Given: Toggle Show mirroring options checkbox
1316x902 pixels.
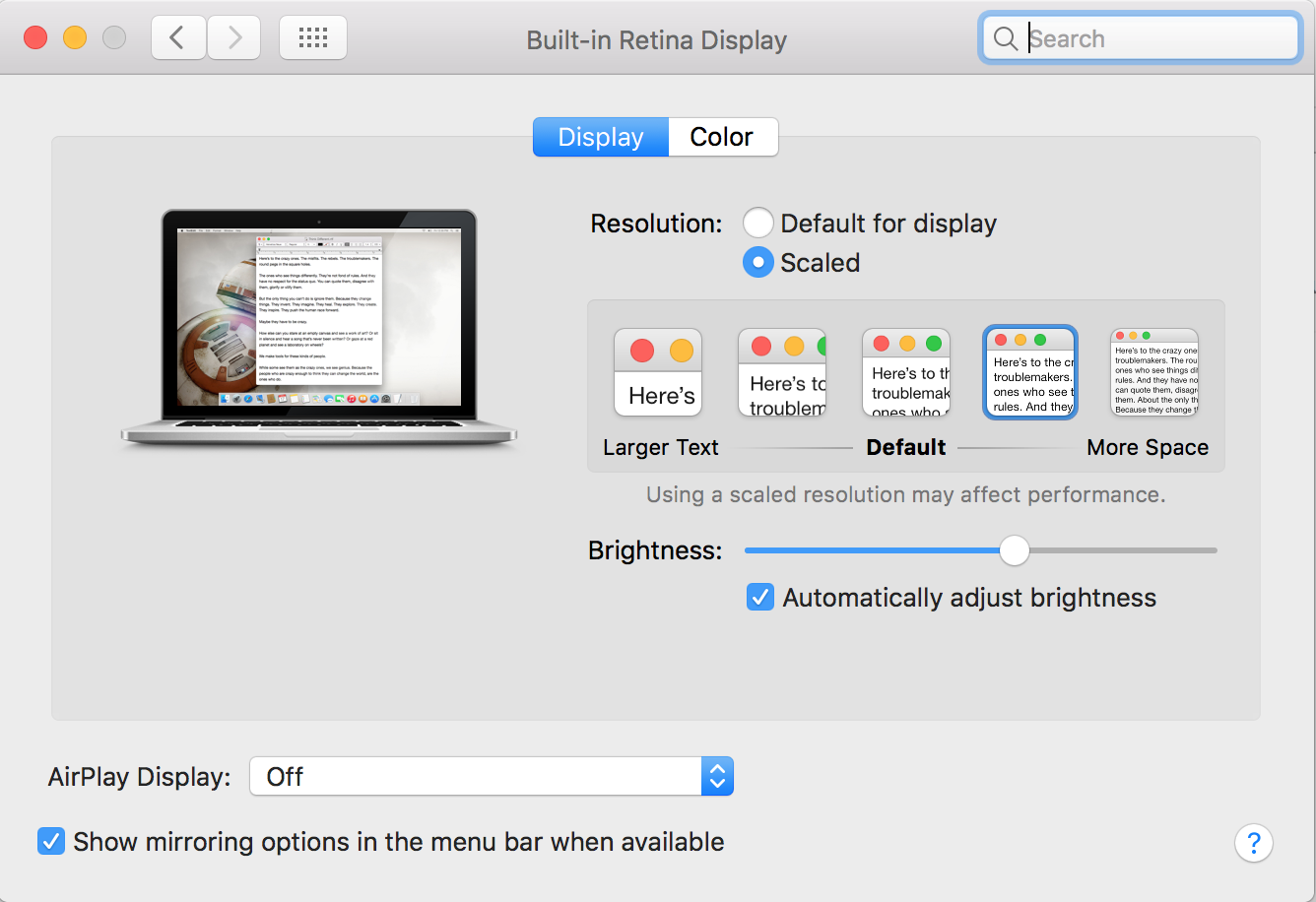Looking at the screenshot, I should coord(50,842).
